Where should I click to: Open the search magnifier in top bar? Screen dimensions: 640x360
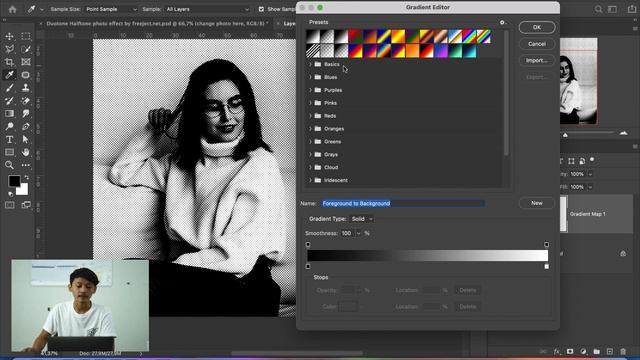pos(598,9)
